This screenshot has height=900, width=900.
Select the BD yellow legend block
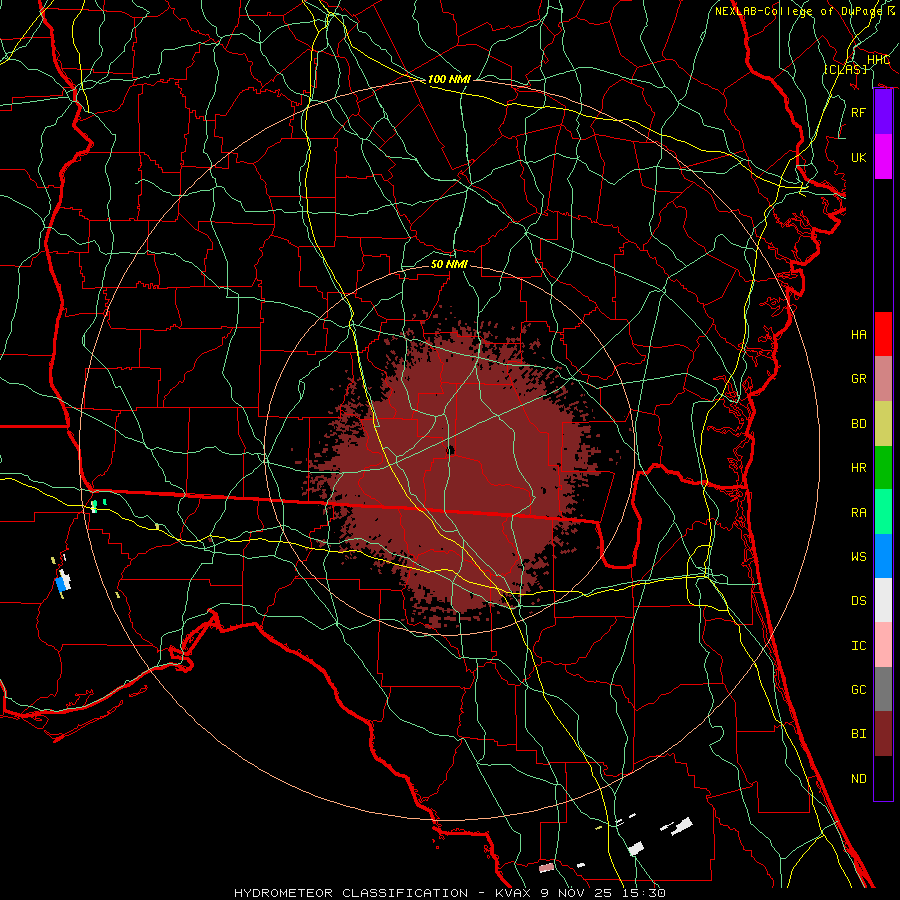point(883,424)
